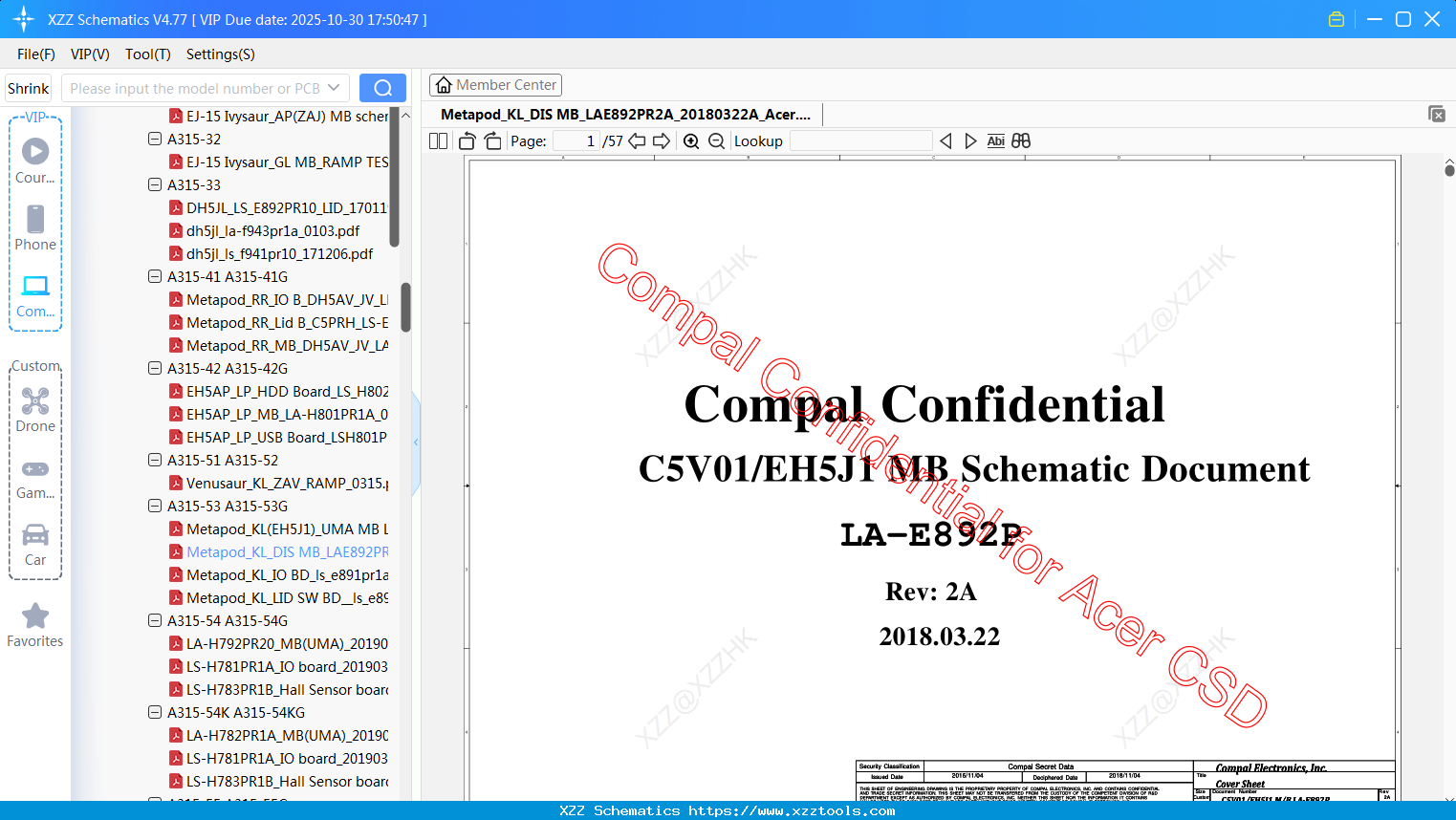
Task: Click the detach-window icon beside document tab
Action: coord(1437,114)
